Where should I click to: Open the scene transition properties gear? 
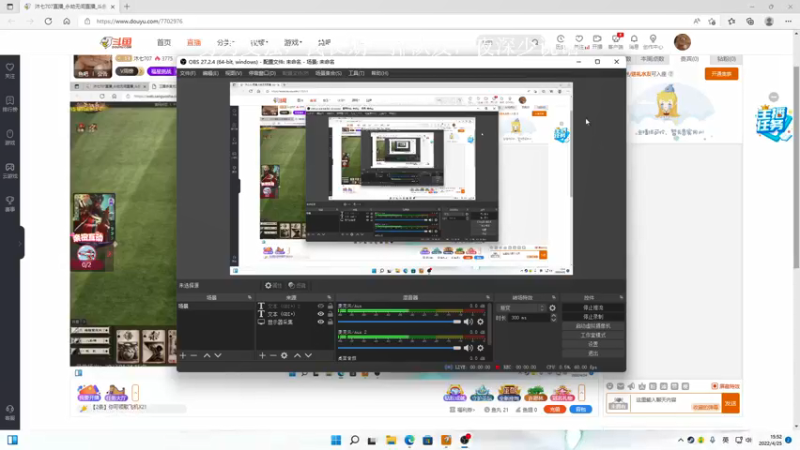click(552, 308)
